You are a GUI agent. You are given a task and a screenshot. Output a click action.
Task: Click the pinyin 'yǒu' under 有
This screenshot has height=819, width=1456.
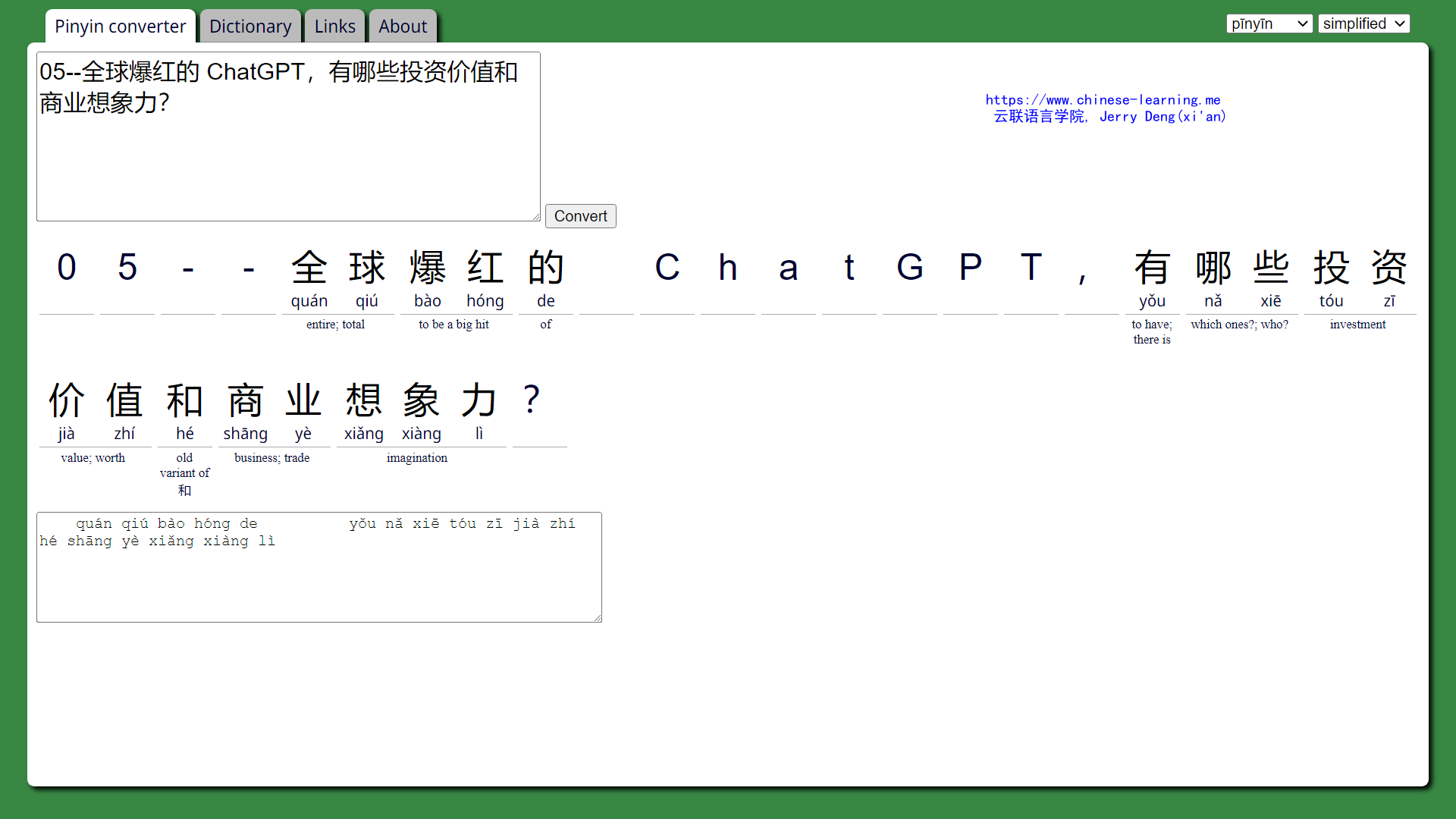click(x=1152, y=301)
